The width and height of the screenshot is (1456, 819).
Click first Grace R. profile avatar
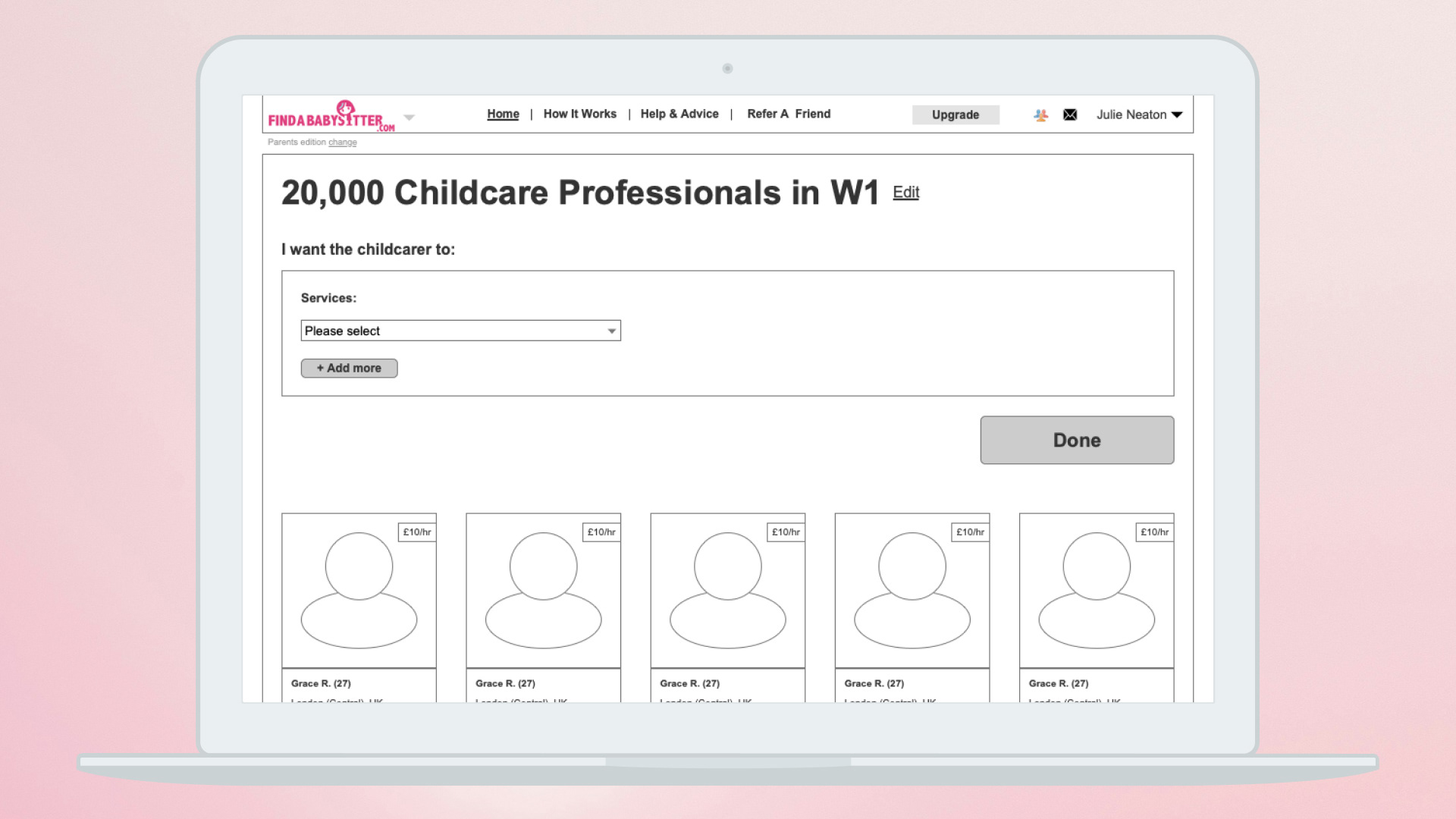[x=359, y=590]
